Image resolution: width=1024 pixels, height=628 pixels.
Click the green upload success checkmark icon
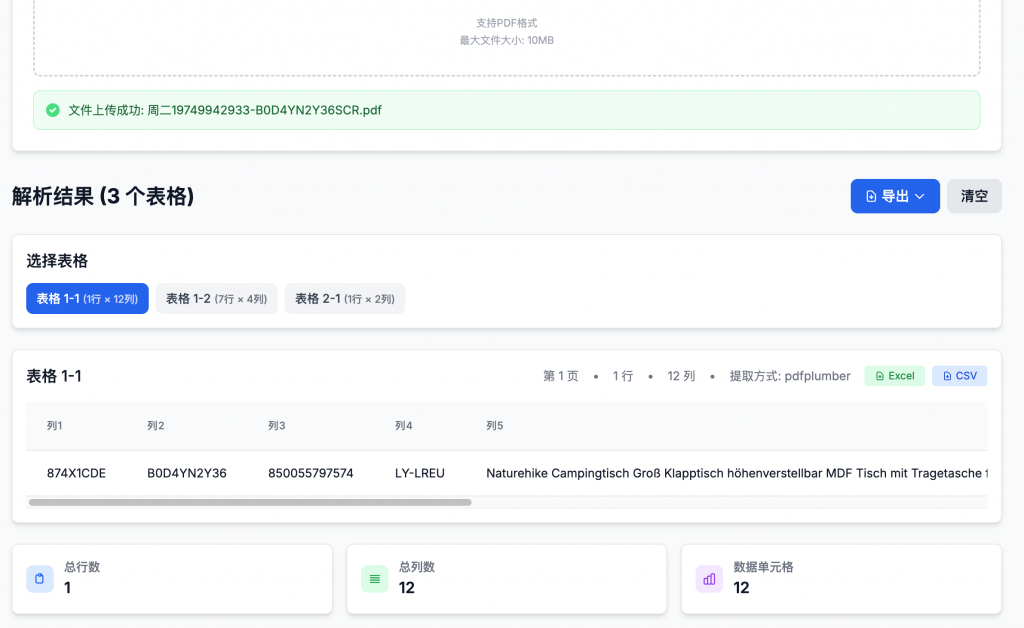[x=53, y=110]
